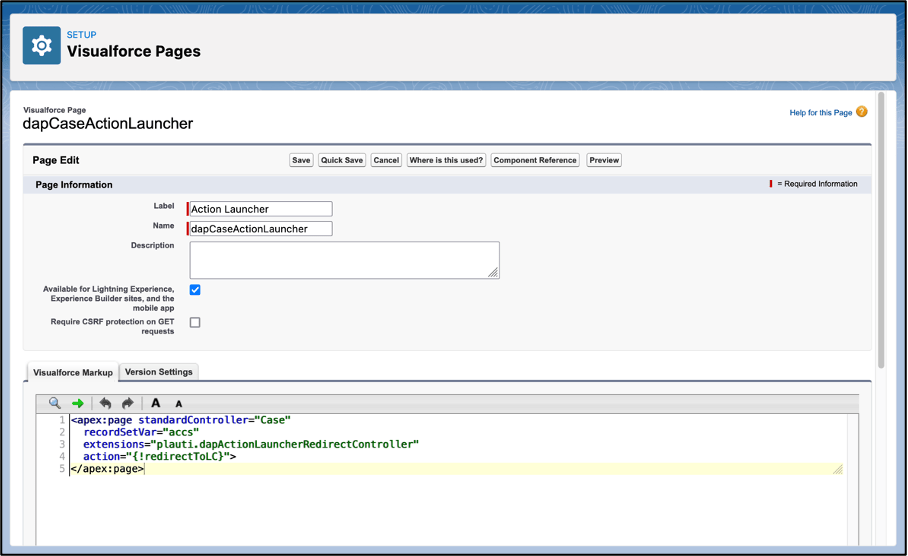Click the dapCaseActionLauncher page title

pyautogui.click(x=108, y=123)
